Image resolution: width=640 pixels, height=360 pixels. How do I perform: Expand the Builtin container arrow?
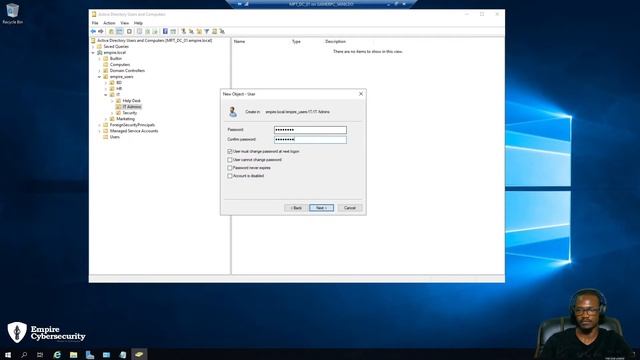(100, 59)
